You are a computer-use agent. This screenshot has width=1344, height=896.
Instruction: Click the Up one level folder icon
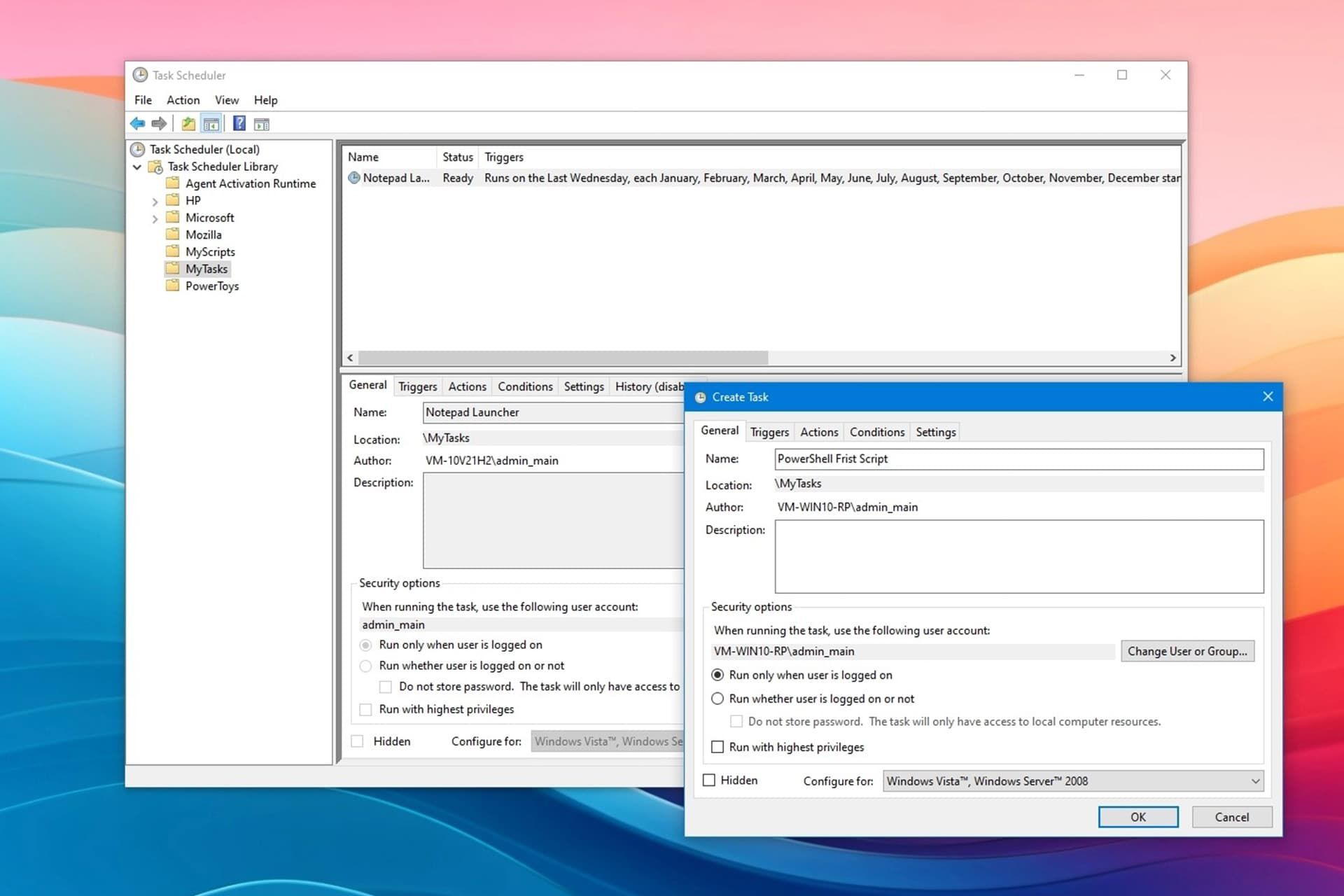coord(188,124)
